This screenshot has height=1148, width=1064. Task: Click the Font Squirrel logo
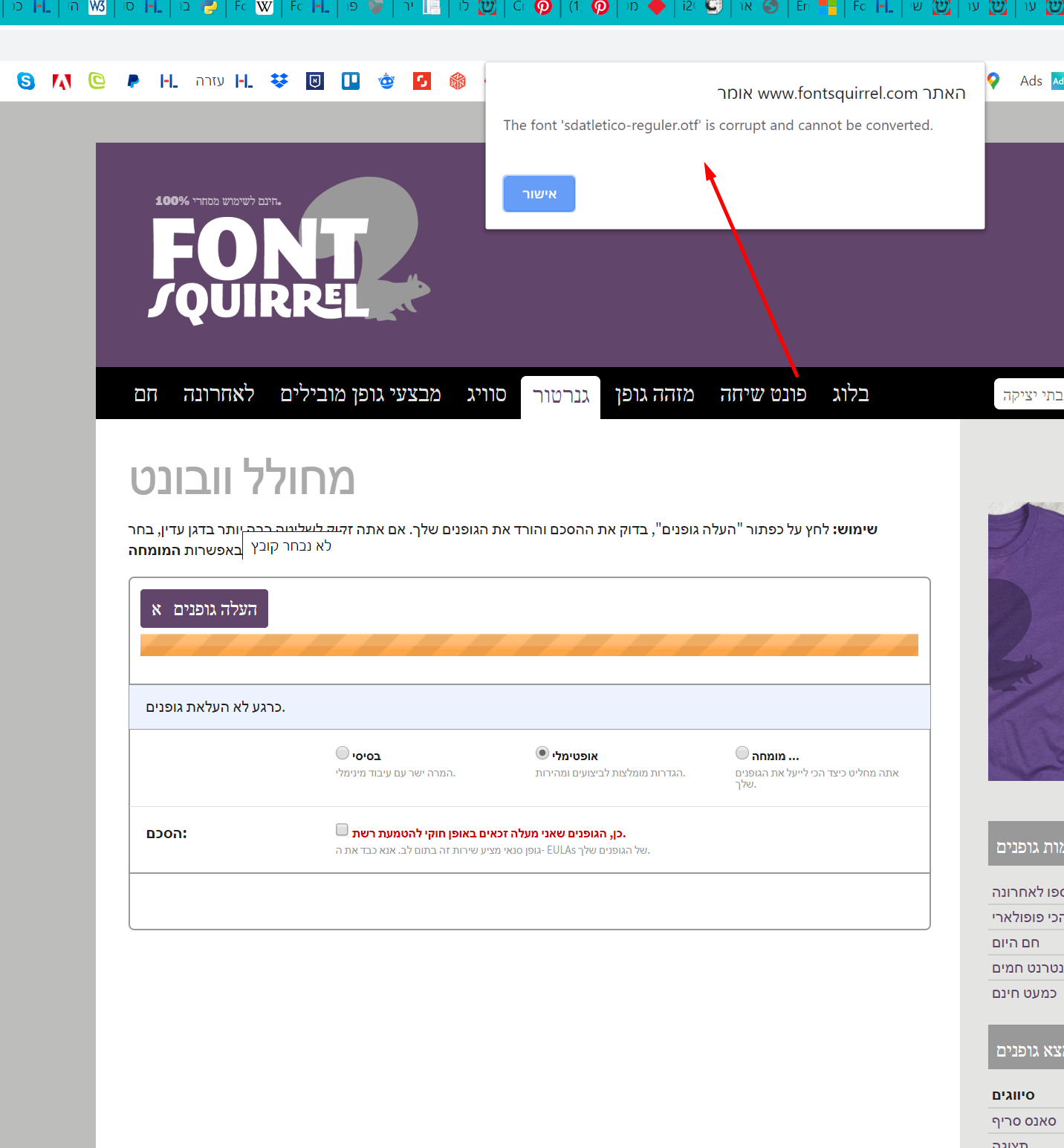point(290,253)
